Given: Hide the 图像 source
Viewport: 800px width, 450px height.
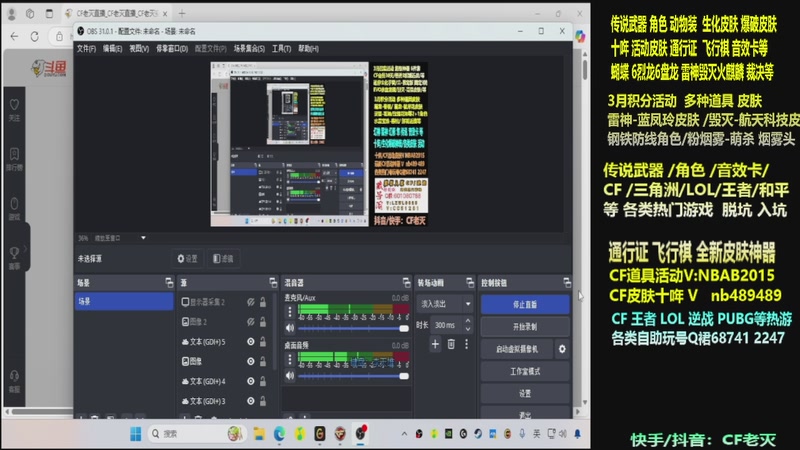Looking at the screenshot, I should pos(251,361).
